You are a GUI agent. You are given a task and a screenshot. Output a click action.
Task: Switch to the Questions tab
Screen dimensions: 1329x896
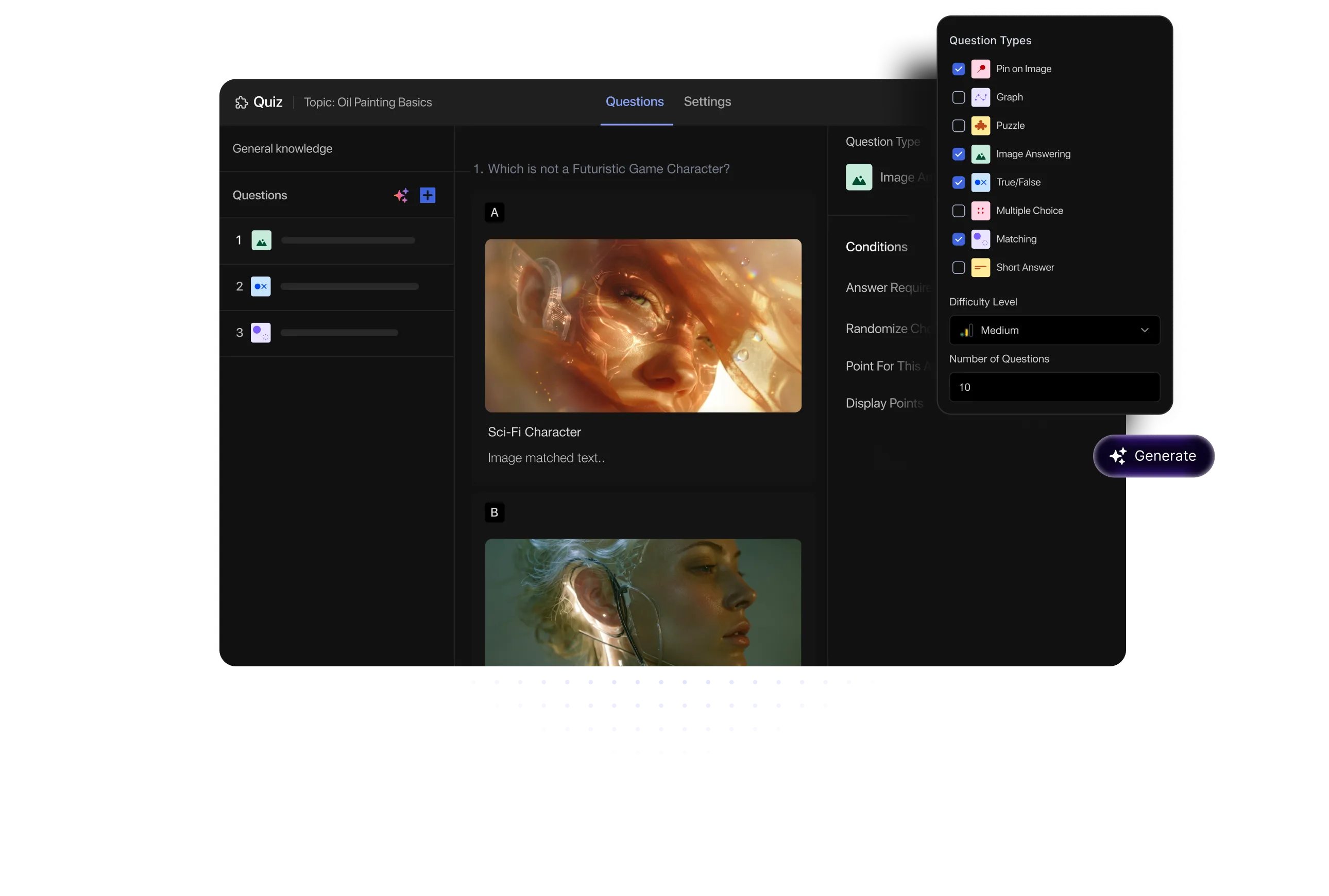pyautogui.click(x=635, y=102)
